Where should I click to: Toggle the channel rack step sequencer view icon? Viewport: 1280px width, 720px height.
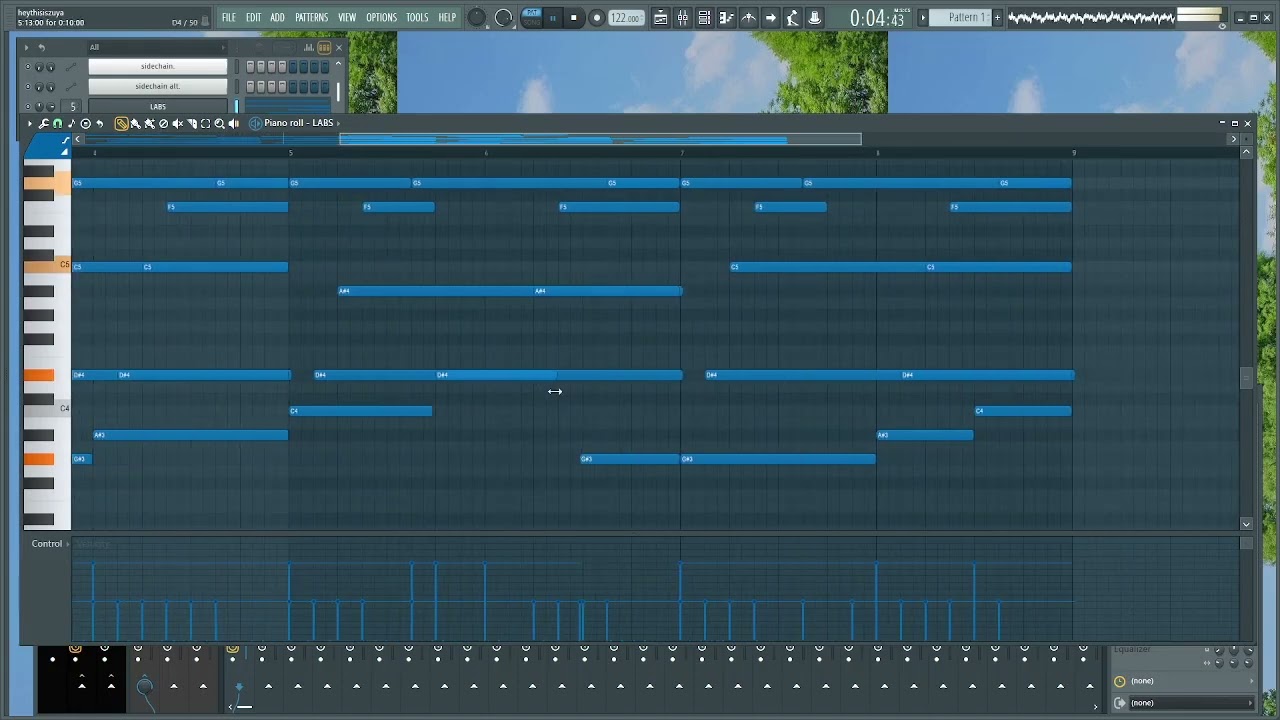tap(325, 47)
